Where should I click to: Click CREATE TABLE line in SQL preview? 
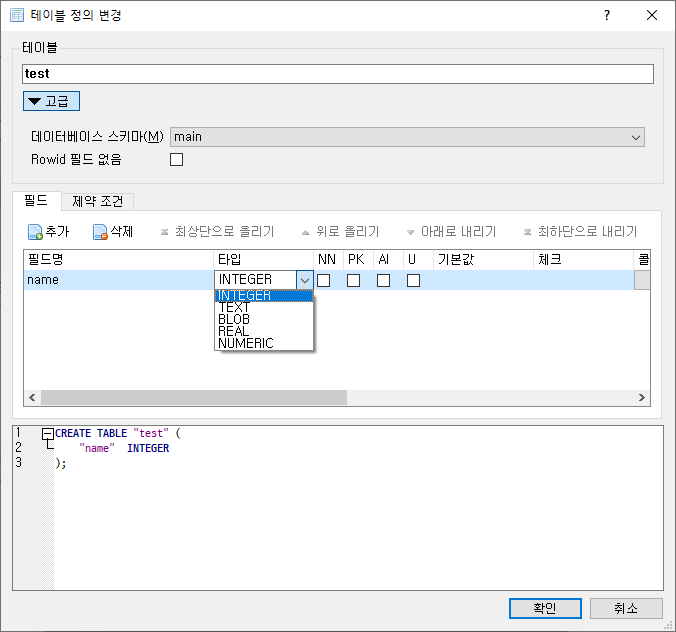(118, 433)
